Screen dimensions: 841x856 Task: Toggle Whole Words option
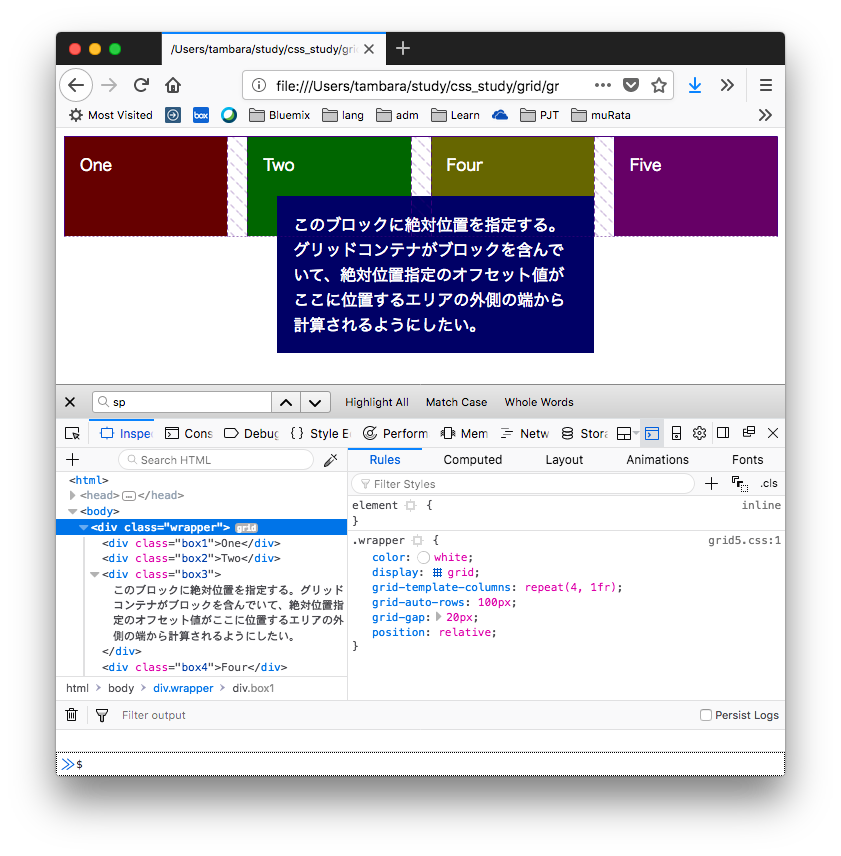click(539, 402)
